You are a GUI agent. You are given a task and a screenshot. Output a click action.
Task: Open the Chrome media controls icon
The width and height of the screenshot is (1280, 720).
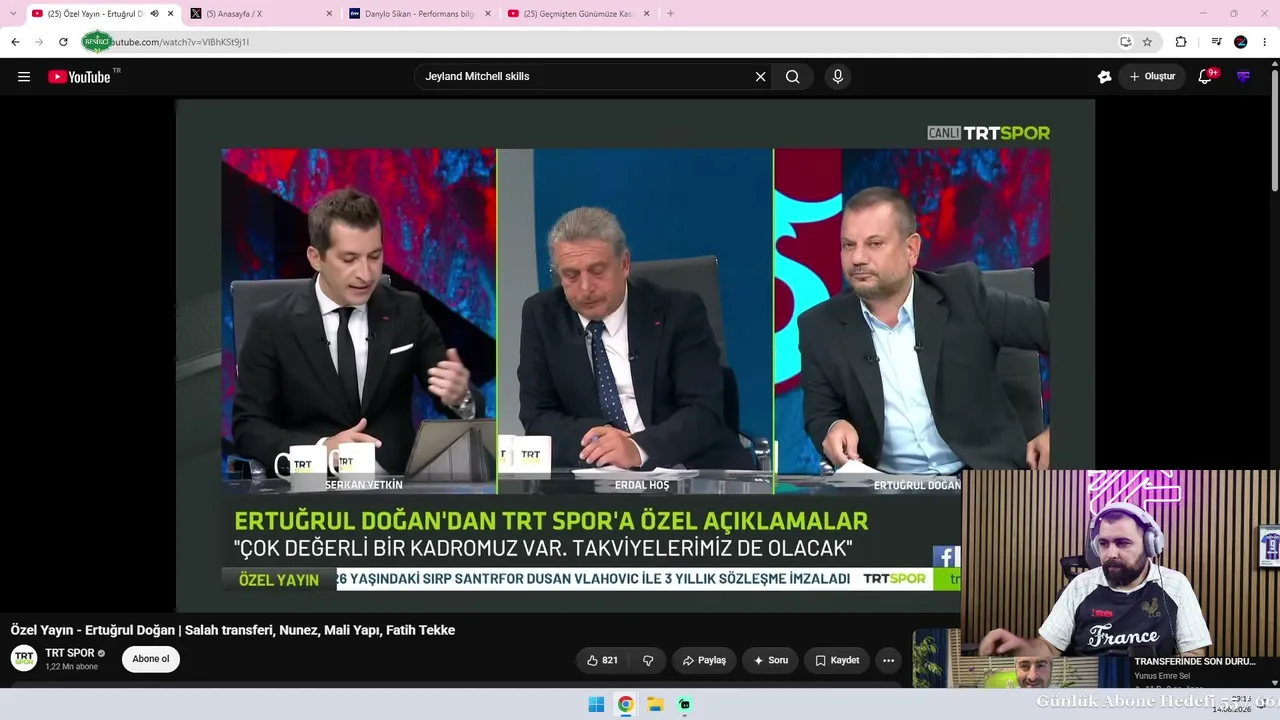[x=1216, y=42]
